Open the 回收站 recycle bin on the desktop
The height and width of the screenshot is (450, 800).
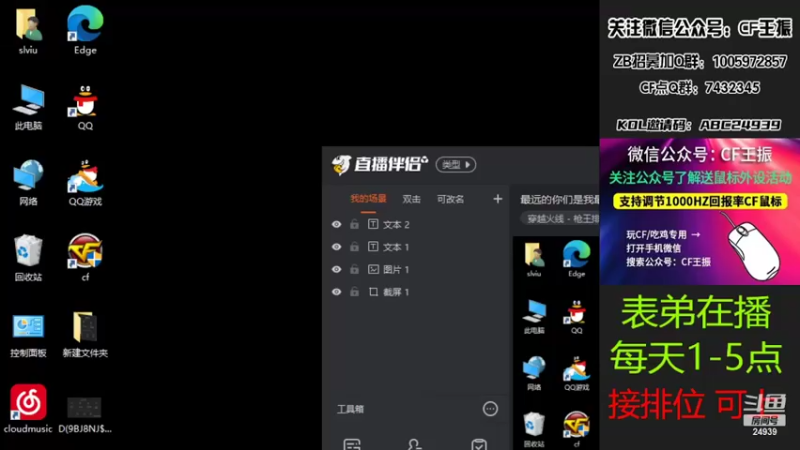pyautogui.click(x=28, y=258)
